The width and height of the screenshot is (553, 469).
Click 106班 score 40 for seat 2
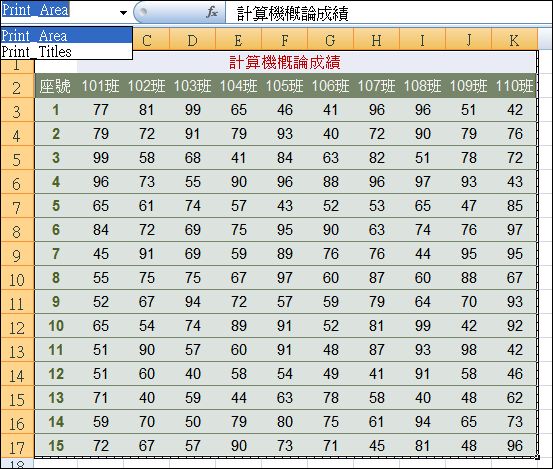pyautogui.click(x=330, y=134)
